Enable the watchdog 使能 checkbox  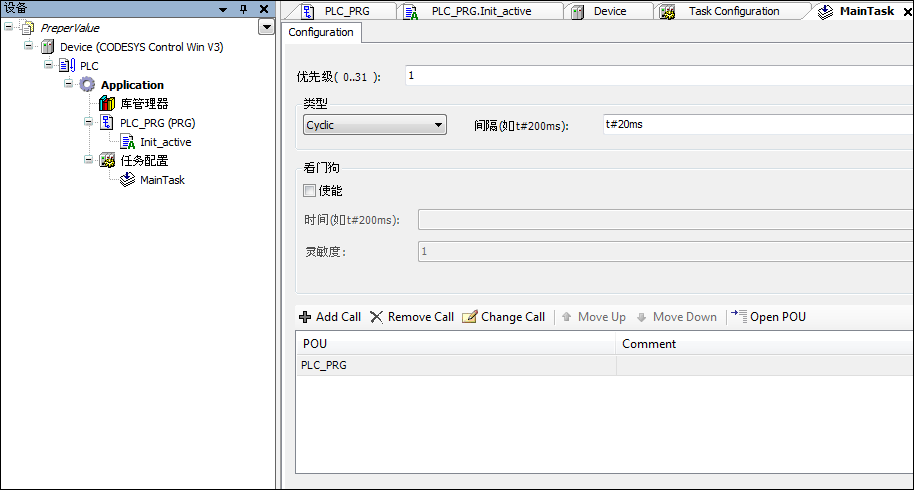309,191
